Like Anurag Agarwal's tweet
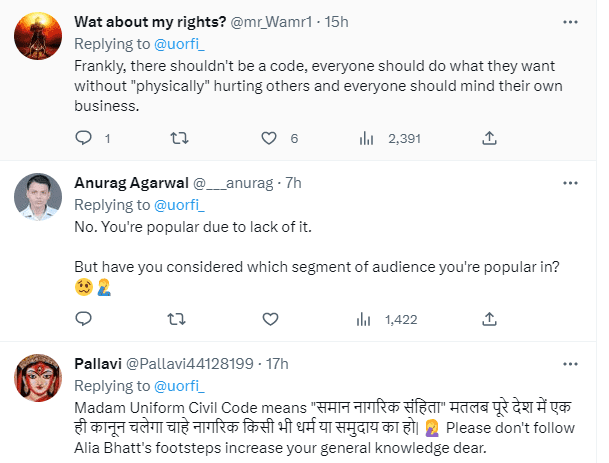Image resolution: width=609 pixels, height=463 pixels. (x=269, y=319)
